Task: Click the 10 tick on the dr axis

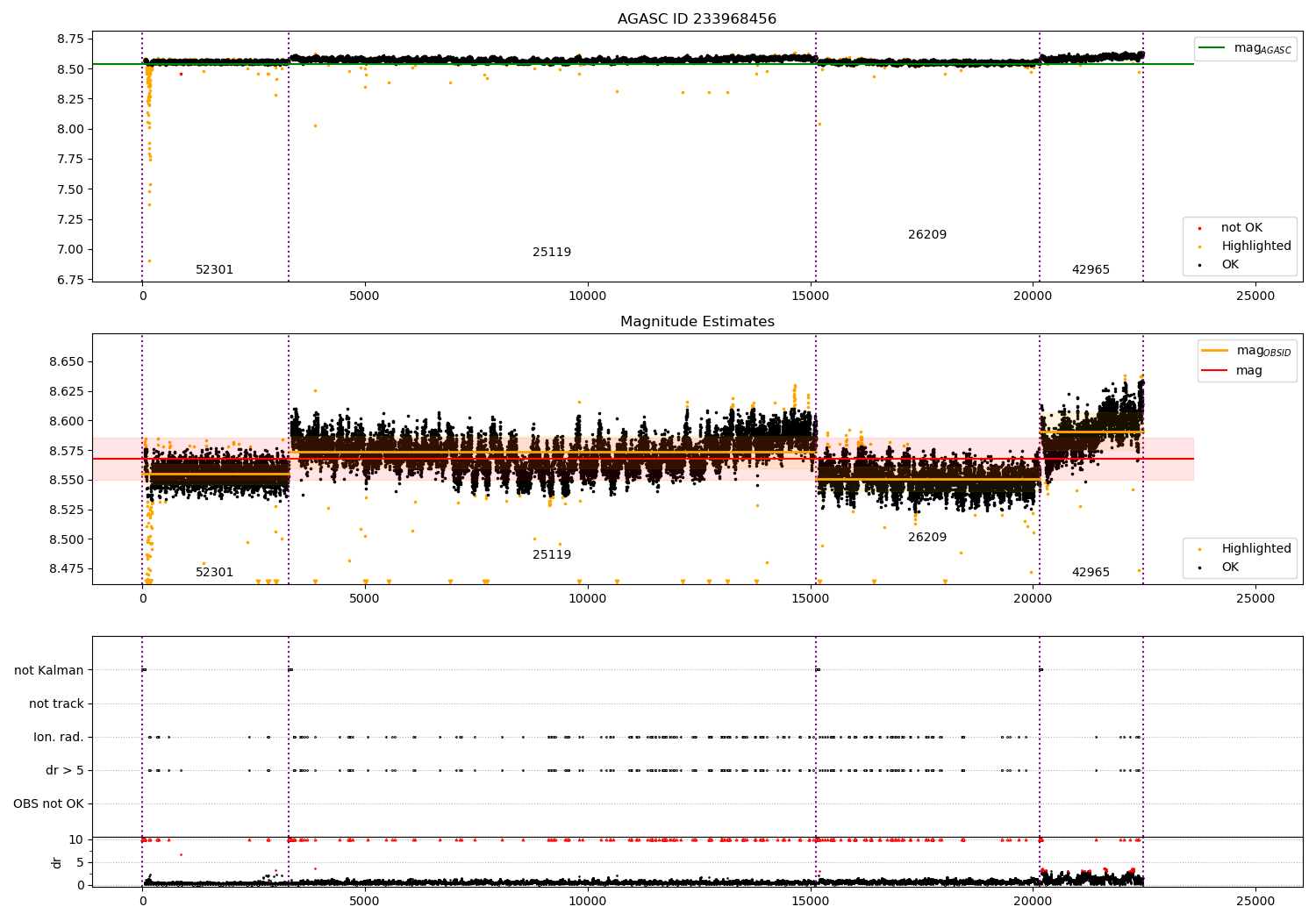Action: click(x=76, y=839)
